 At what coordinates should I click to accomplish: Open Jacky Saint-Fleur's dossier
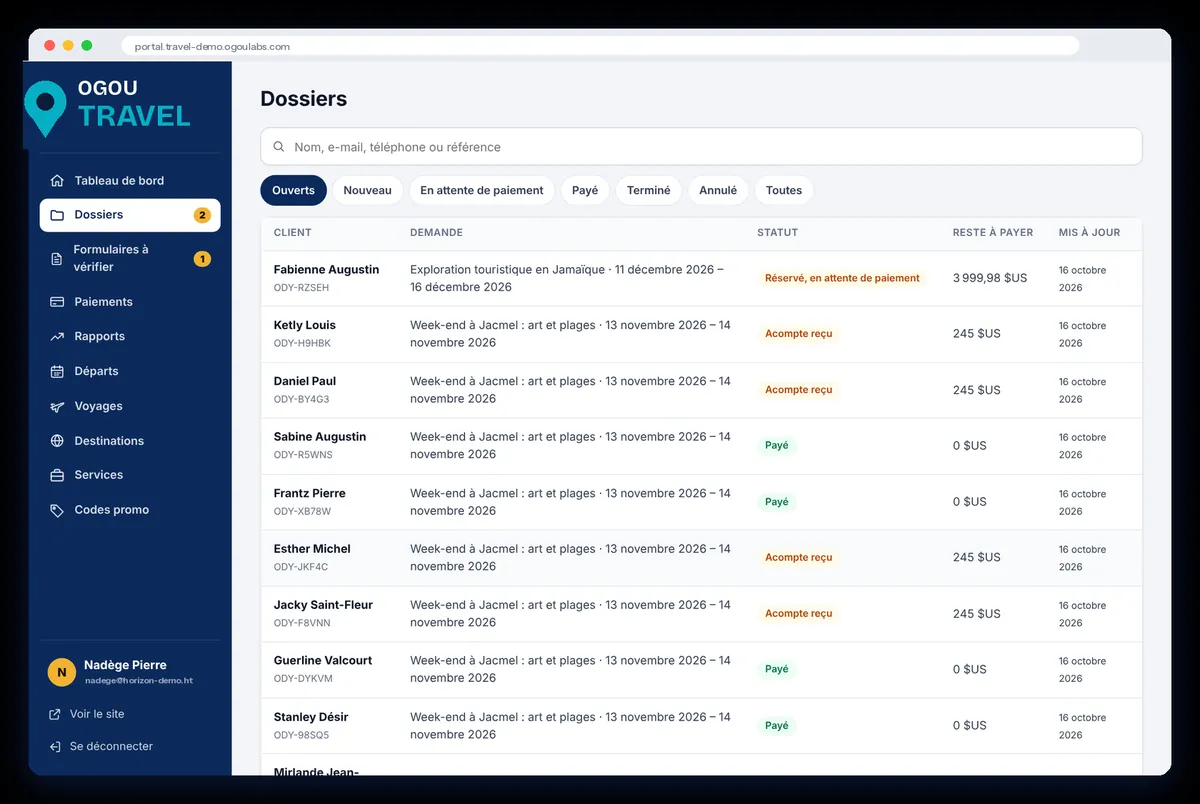click(x=701, y=614)
